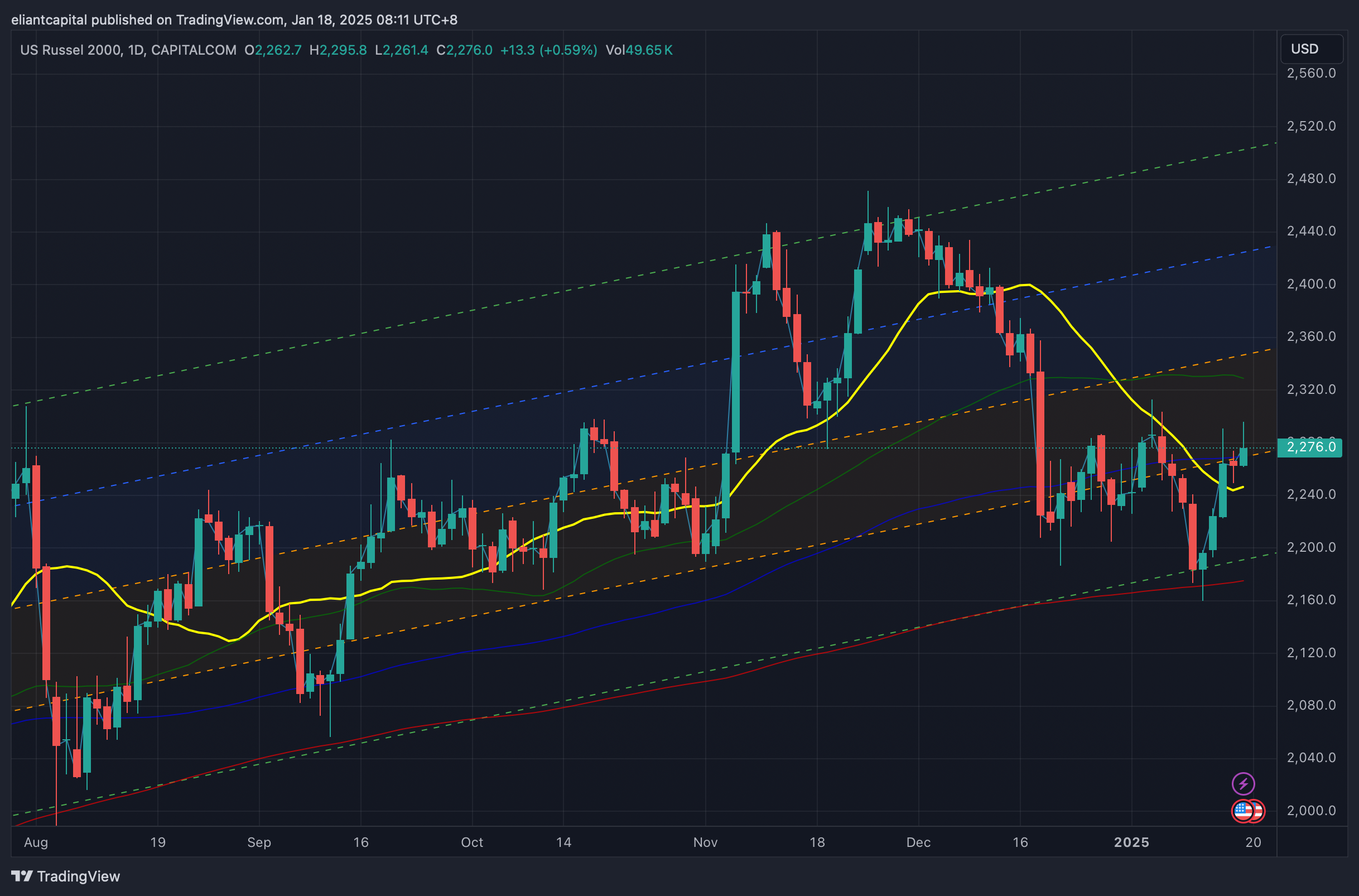Click the 2,560.0 price scale label
This screenshot has height=896, width=1359.
(1311, 73)
